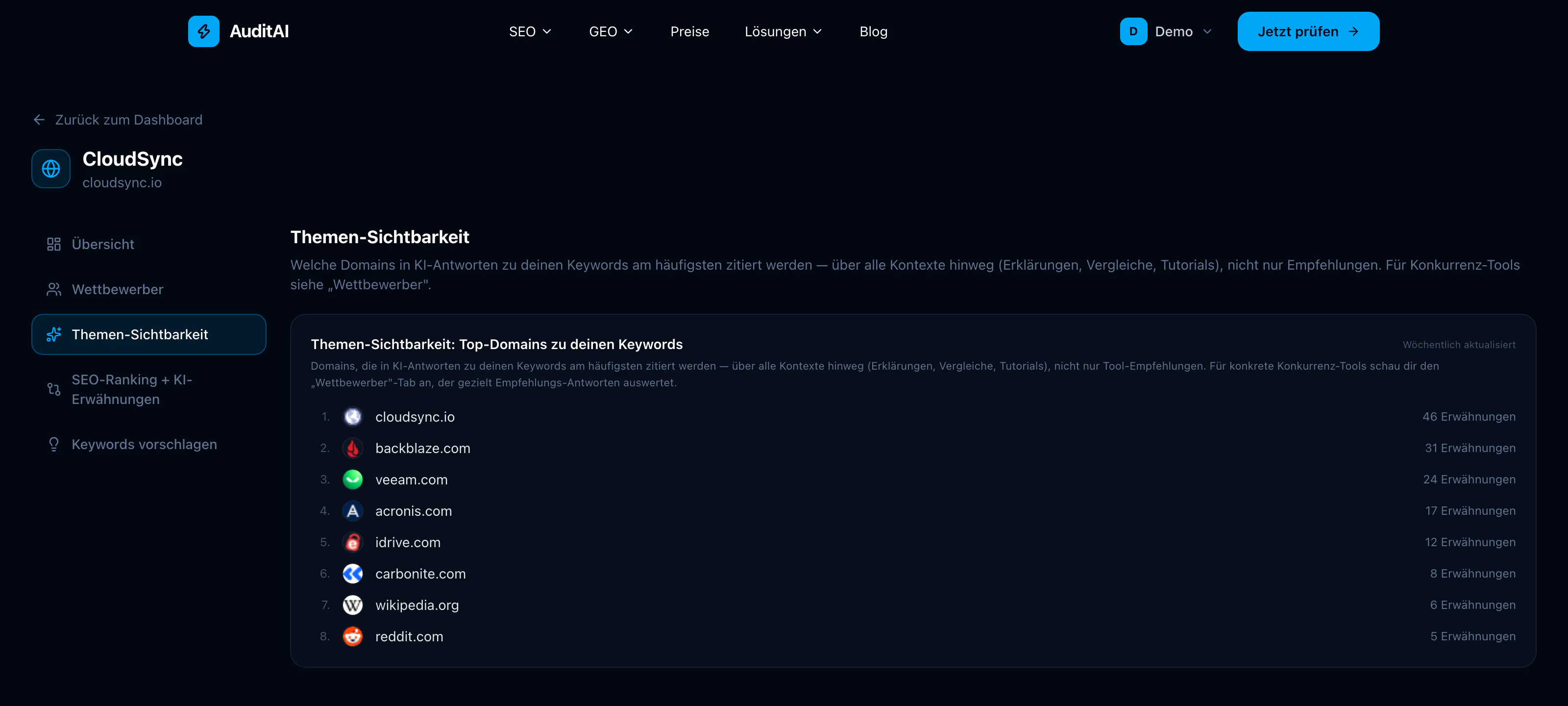The height and width of the screenshot is (706, 1568).
Task: Expand the GEO navigation dropdown
Action: (x=611, y=31)
